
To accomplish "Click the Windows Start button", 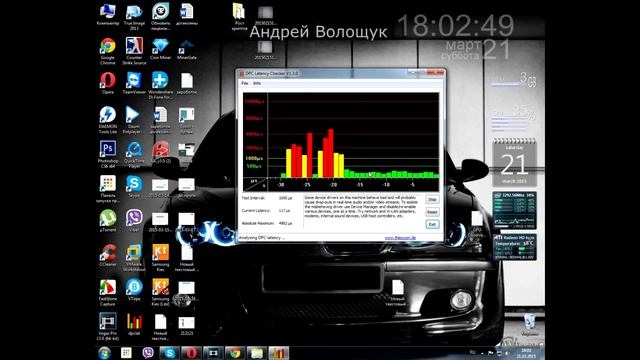I will [104, 353].
